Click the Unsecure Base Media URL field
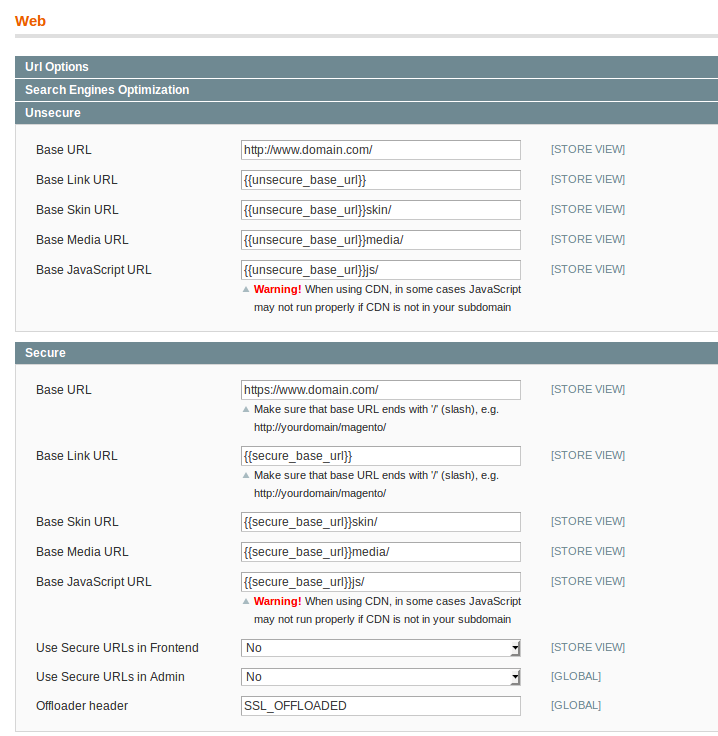This screenshot has height=736, width=718. (380, 240)
